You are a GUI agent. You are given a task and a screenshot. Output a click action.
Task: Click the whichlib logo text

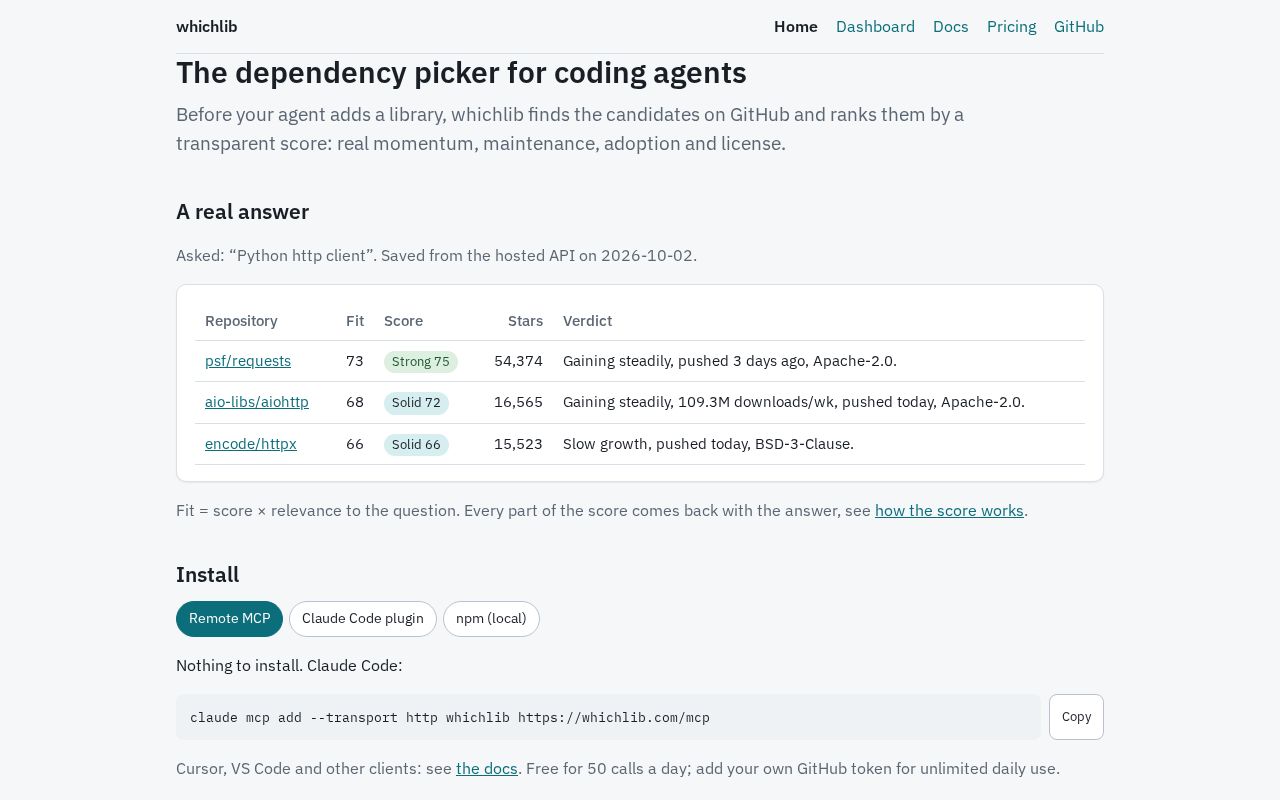(206, 27)
